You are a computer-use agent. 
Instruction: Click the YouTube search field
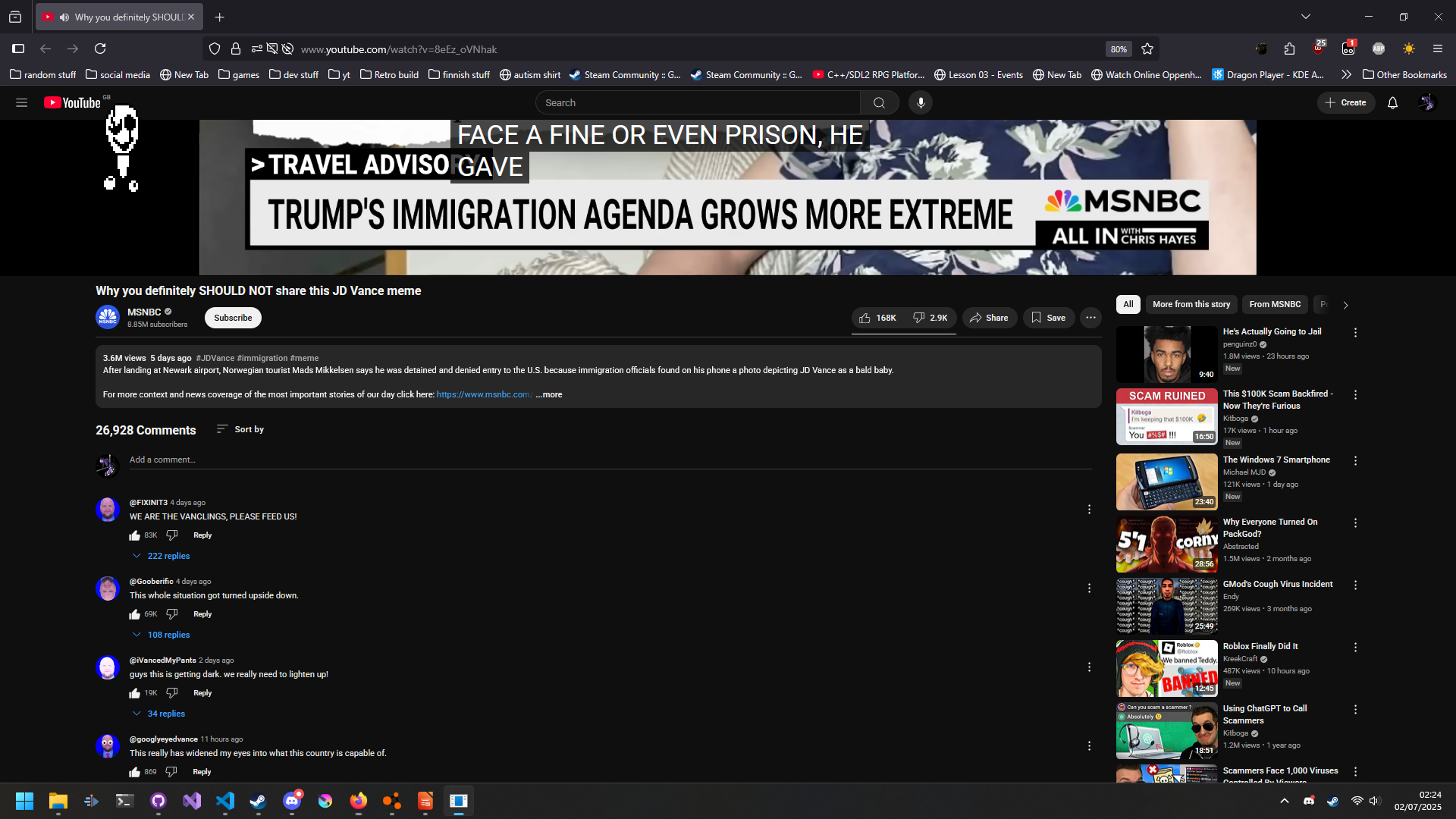(x=698, y=102)
